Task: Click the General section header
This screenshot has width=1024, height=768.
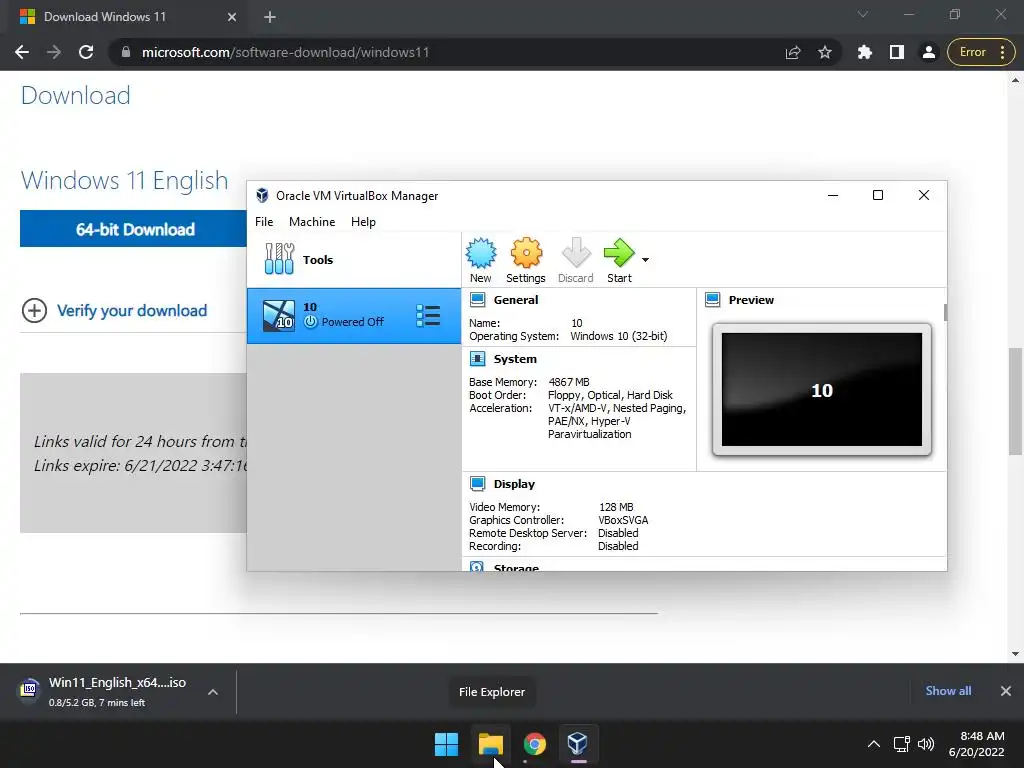Action: (x=516, y=300)
